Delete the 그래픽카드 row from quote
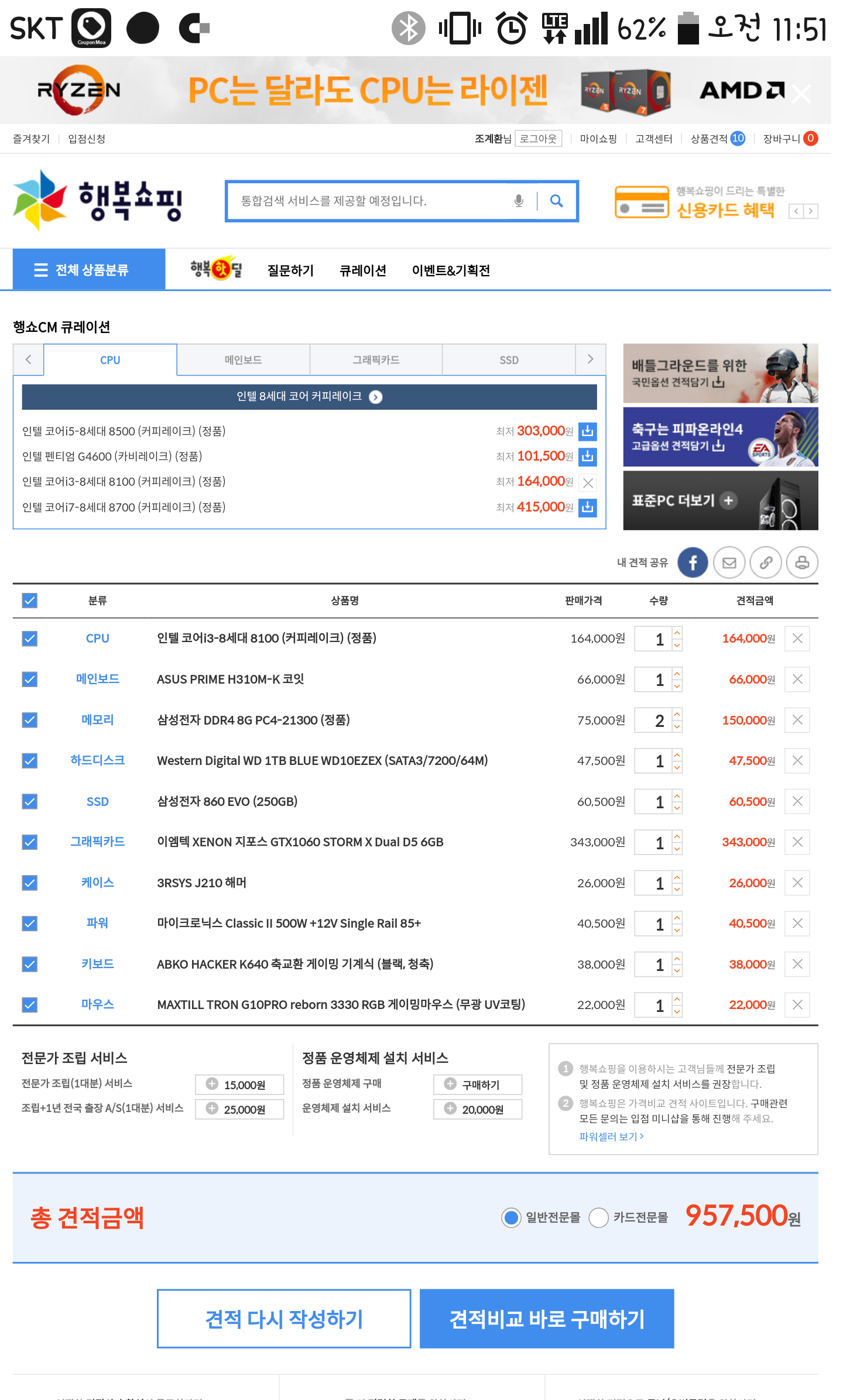The height and width of the screenshot is (1400, 843). [797, 842]
